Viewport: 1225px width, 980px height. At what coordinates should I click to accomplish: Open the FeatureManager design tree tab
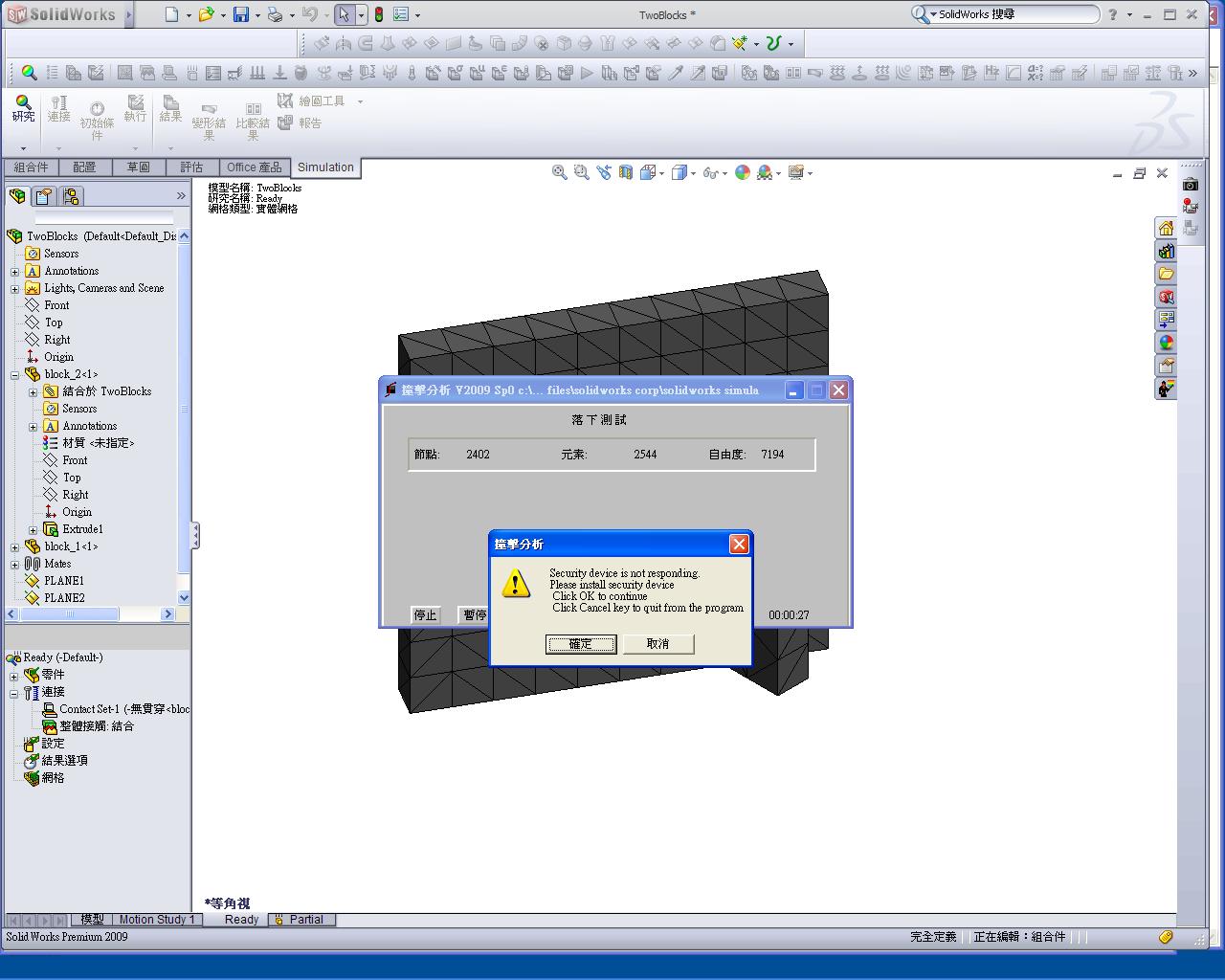coord(17,196)
